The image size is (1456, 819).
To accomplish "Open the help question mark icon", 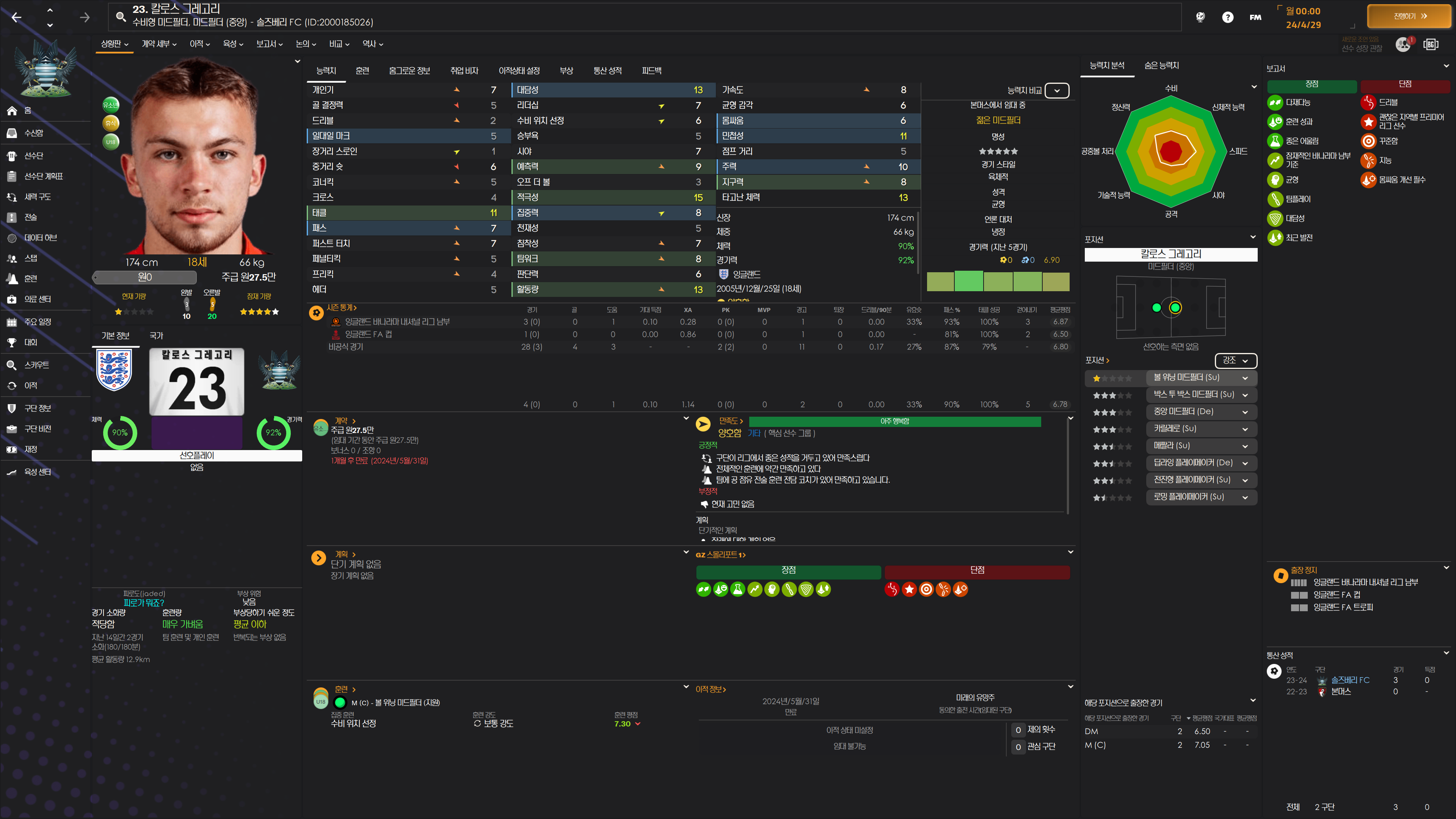I will click(x=1227, y=17).
